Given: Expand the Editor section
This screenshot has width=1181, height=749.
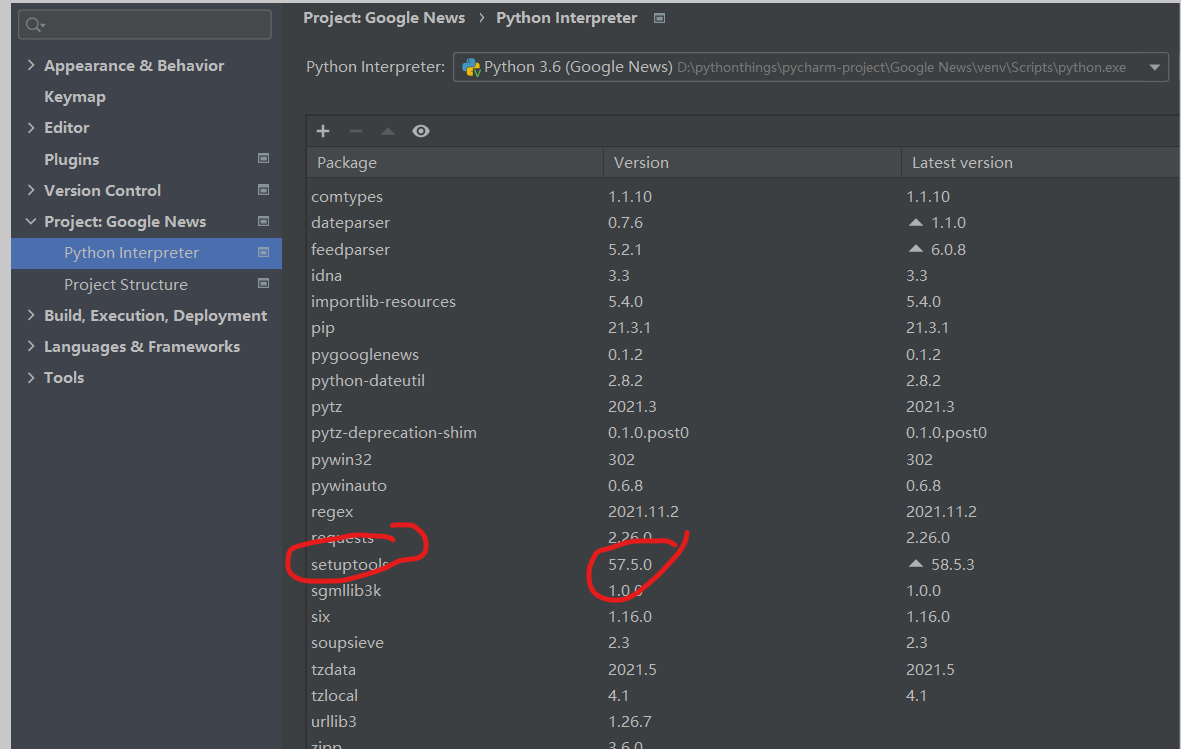Looking at the screenshot, I should pos(30,127).
